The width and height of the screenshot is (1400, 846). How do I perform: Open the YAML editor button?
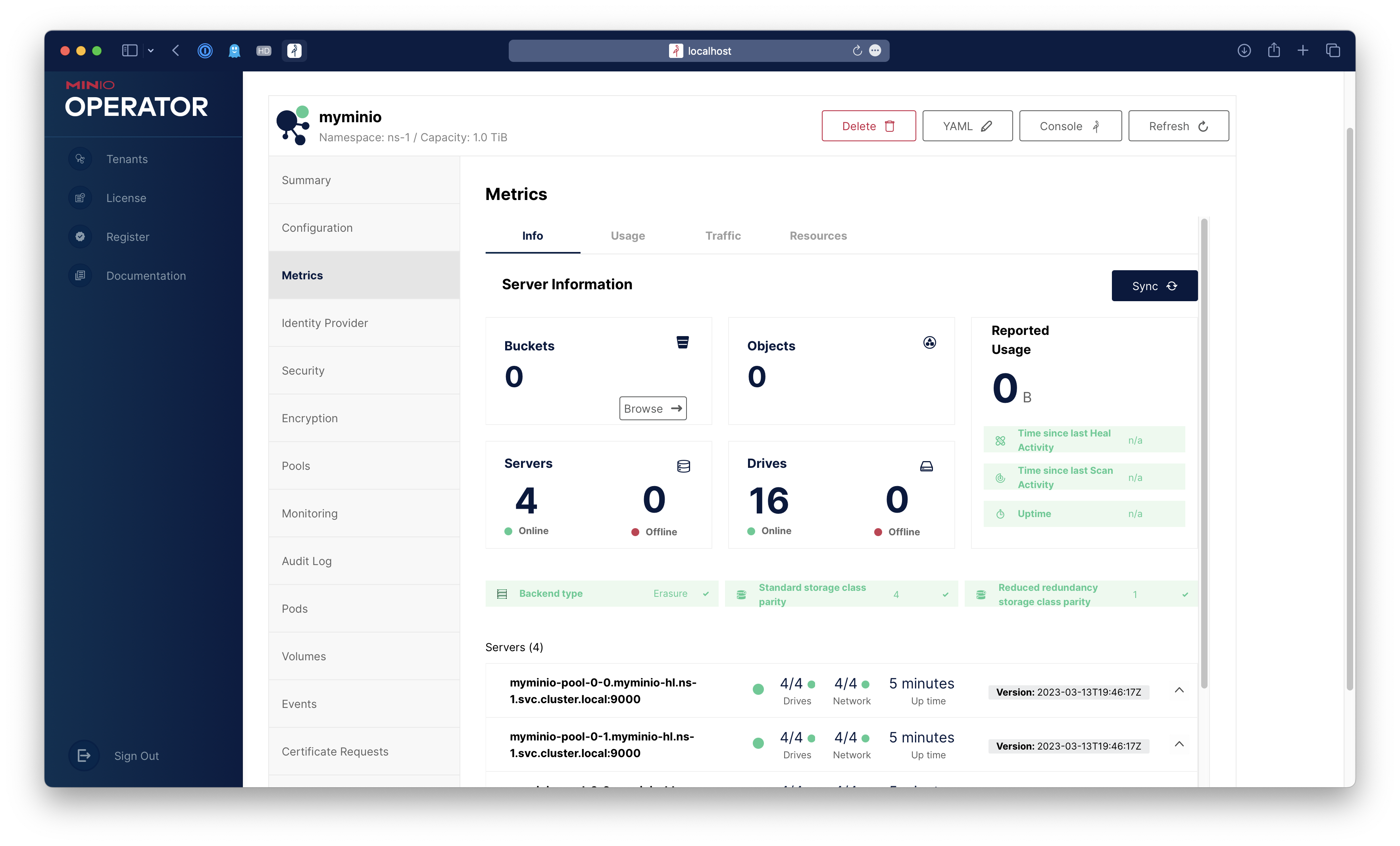click(967, 126)
